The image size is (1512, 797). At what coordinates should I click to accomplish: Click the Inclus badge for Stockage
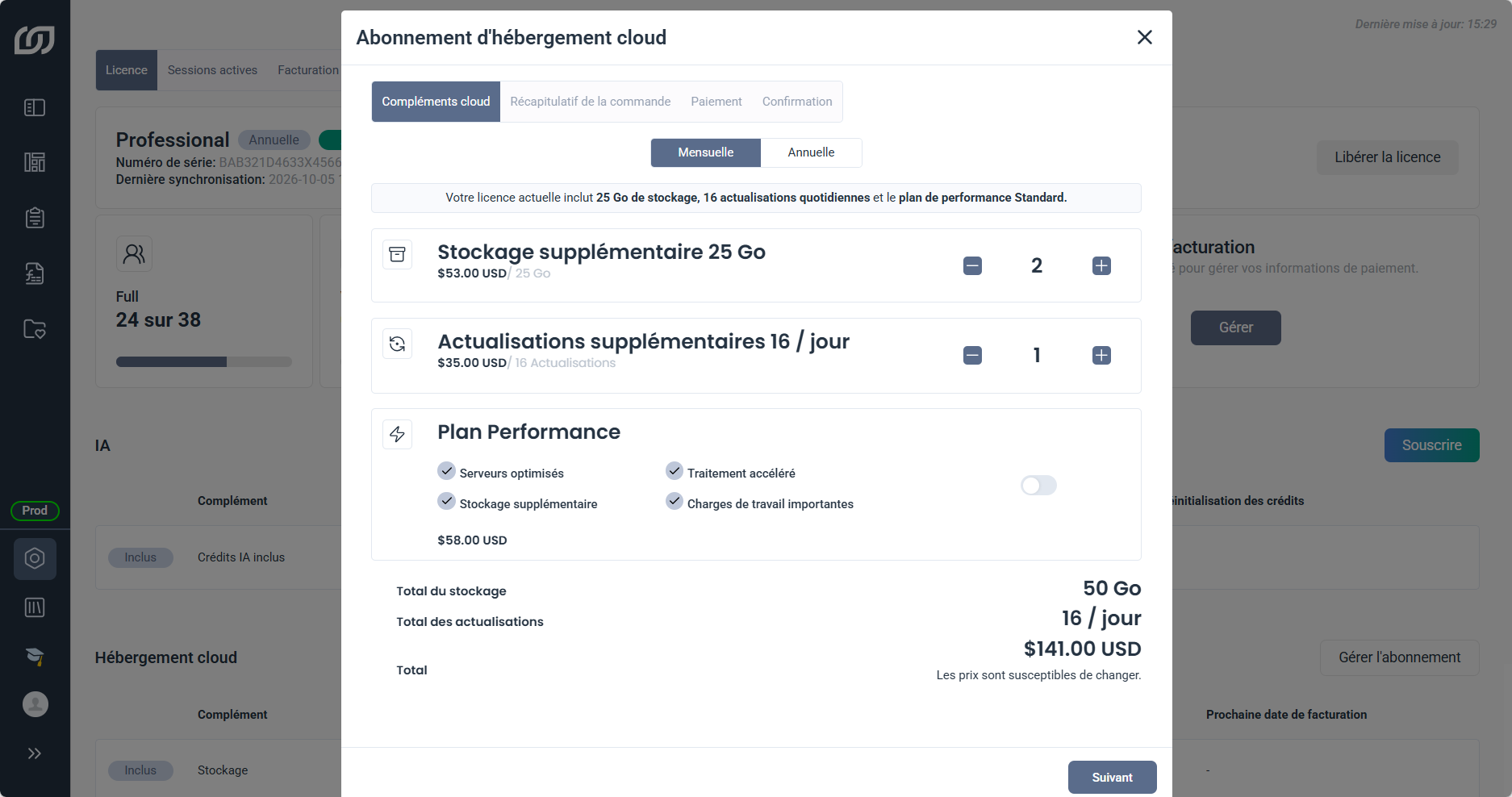click(x=140, y=770)
